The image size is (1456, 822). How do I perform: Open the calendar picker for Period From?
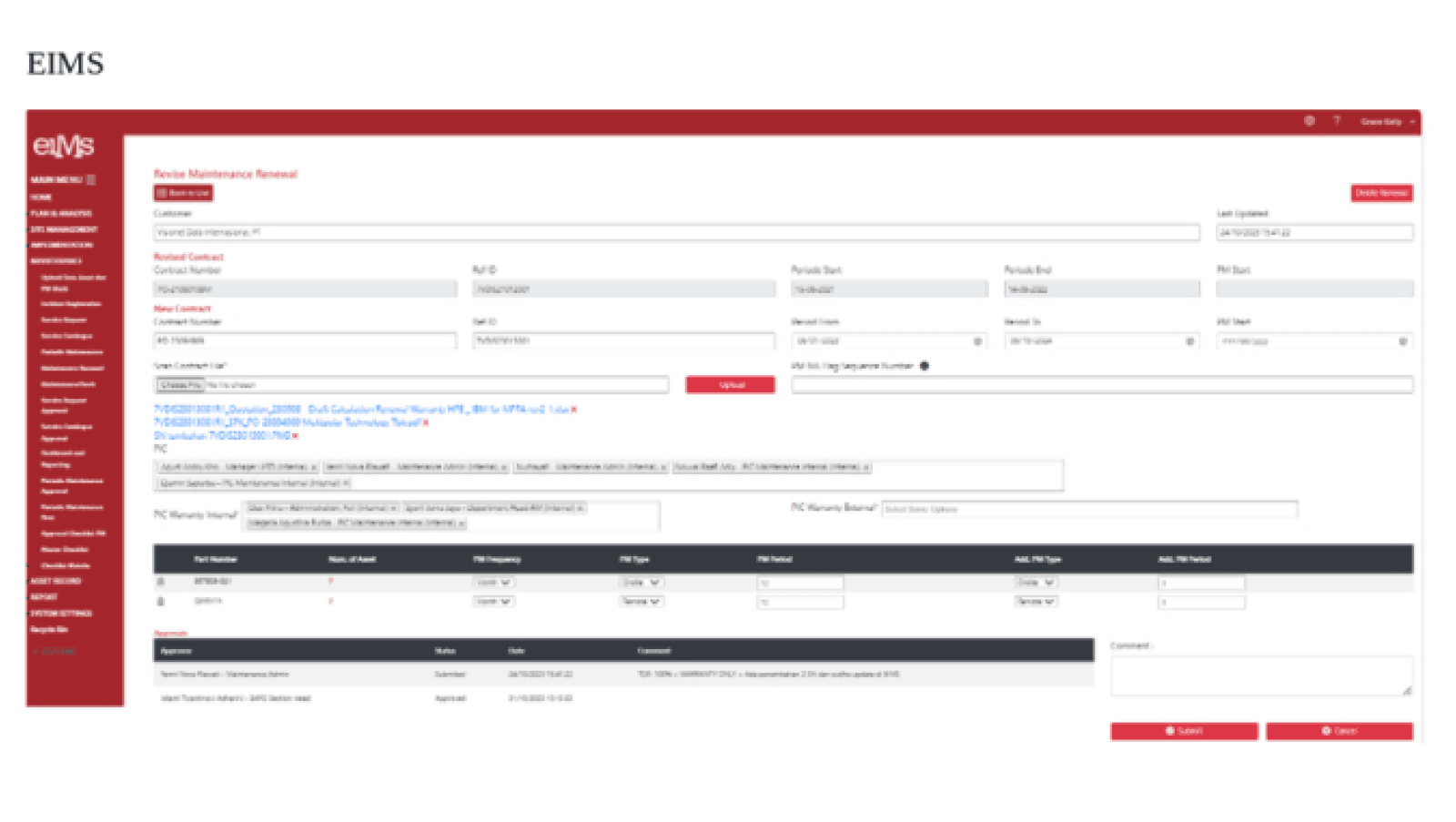coord(977,341)
